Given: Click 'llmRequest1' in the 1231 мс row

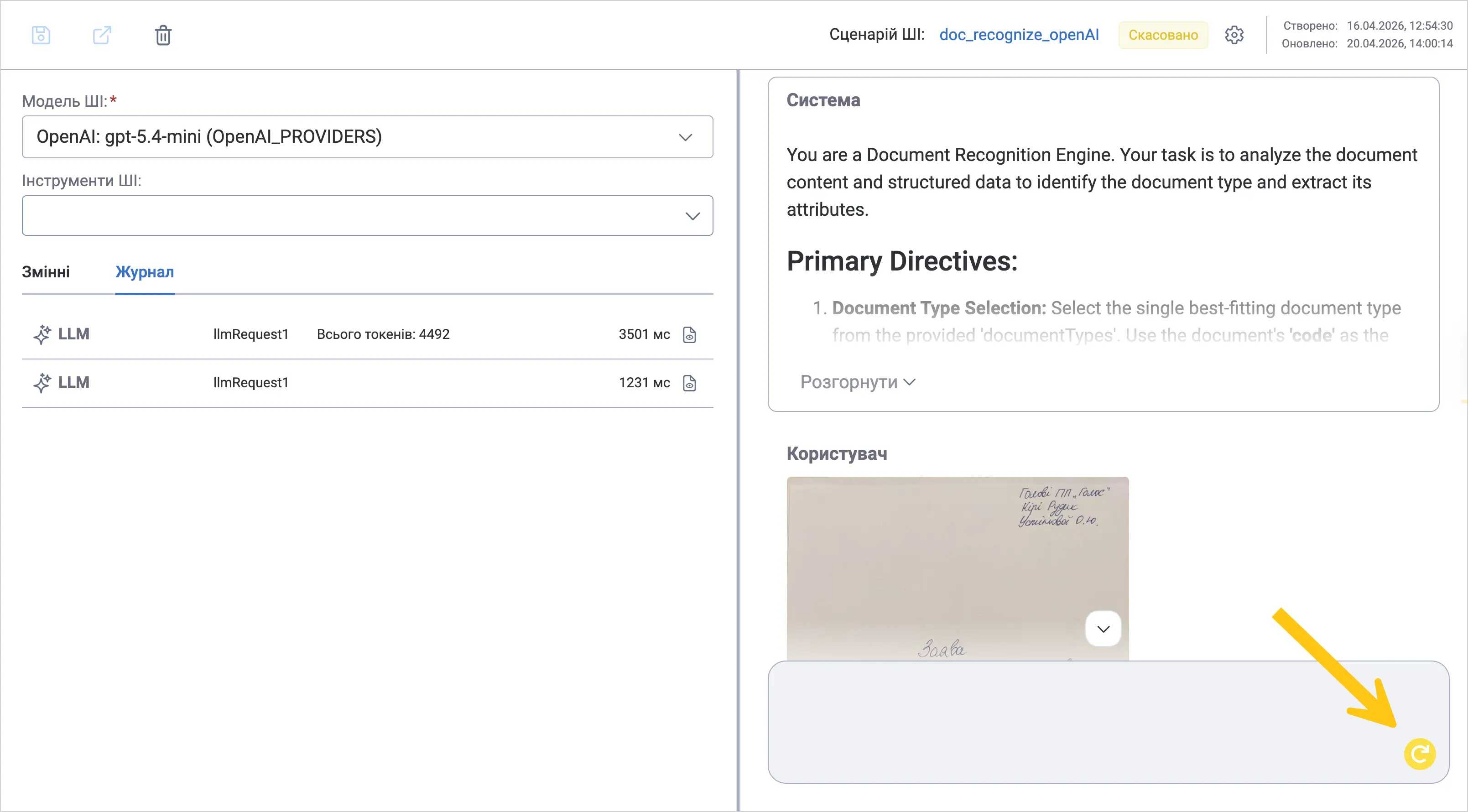Looking at the screenshot, I should [251, 383].
